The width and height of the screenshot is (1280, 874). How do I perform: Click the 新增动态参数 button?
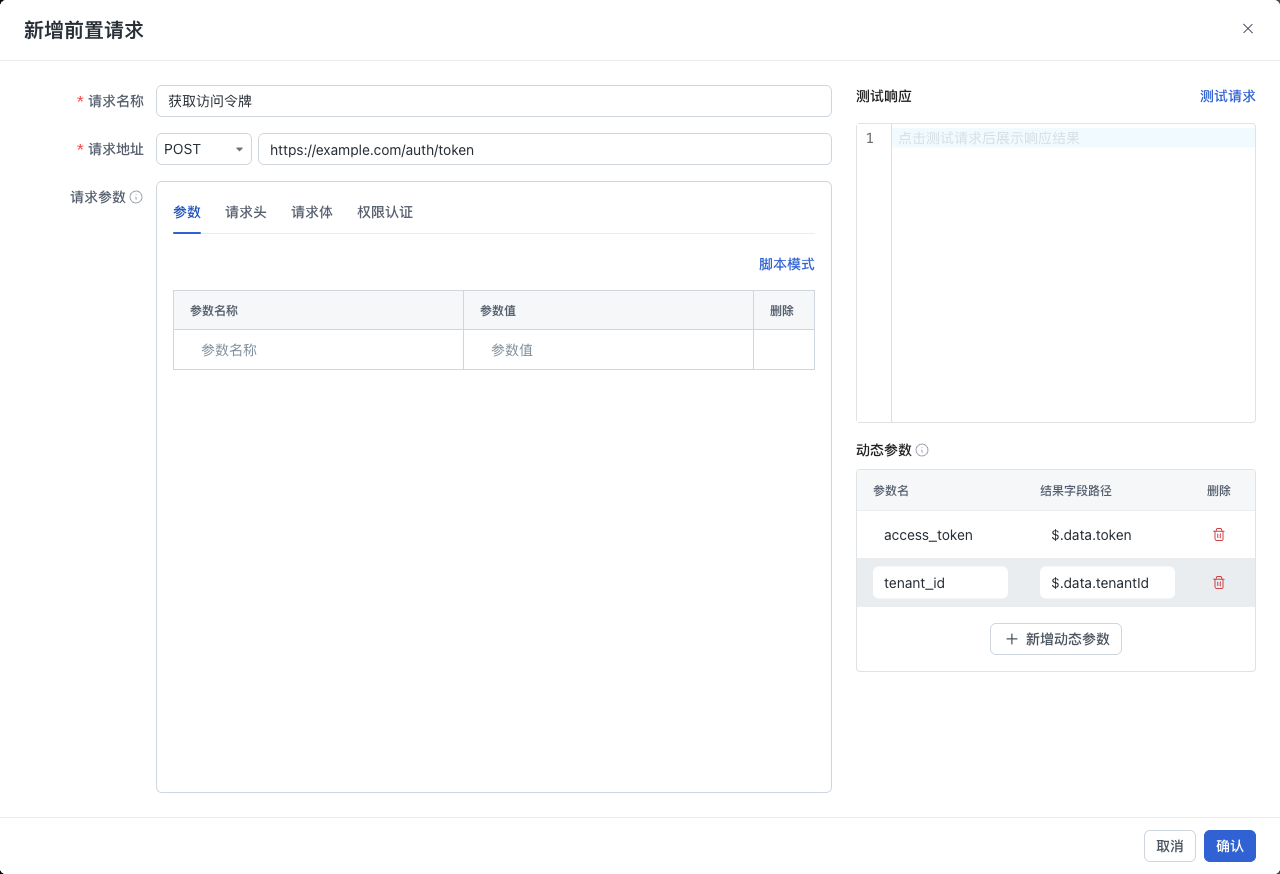1056,639
